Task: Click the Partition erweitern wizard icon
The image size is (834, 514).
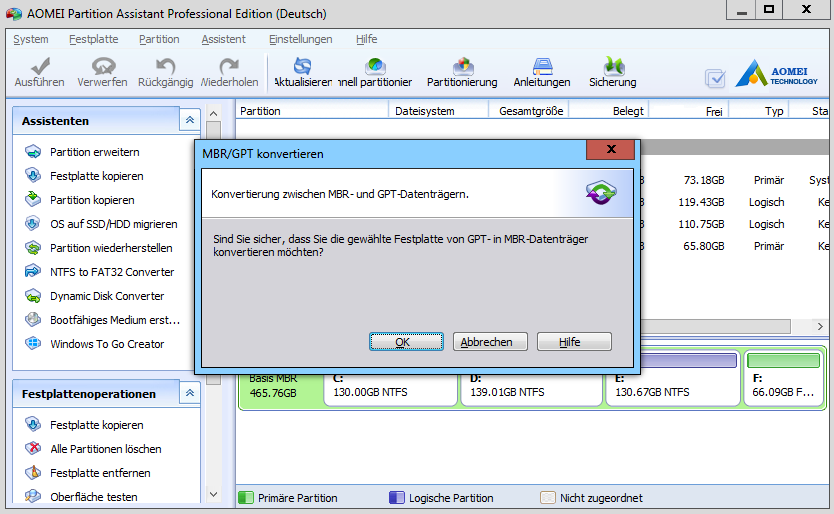Action: point(33,152)
